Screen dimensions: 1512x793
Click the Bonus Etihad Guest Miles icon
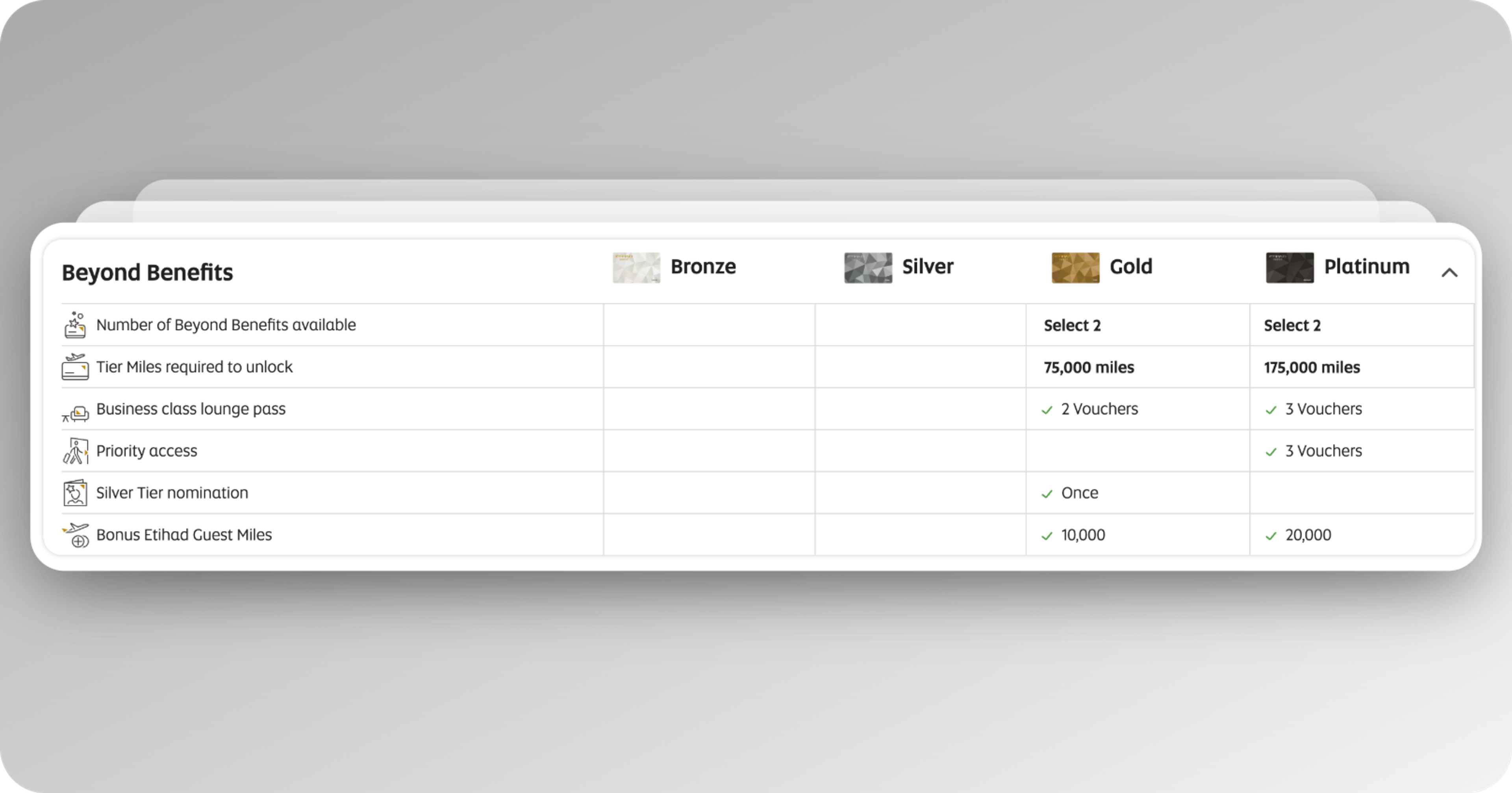[76, 535]
